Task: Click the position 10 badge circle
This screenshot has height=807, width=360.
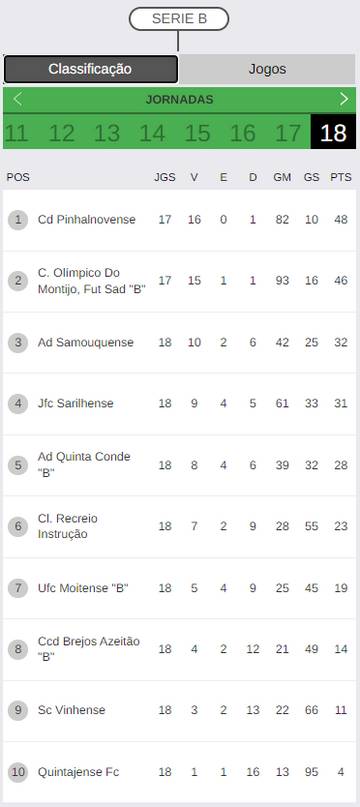Action: [18, 773]
